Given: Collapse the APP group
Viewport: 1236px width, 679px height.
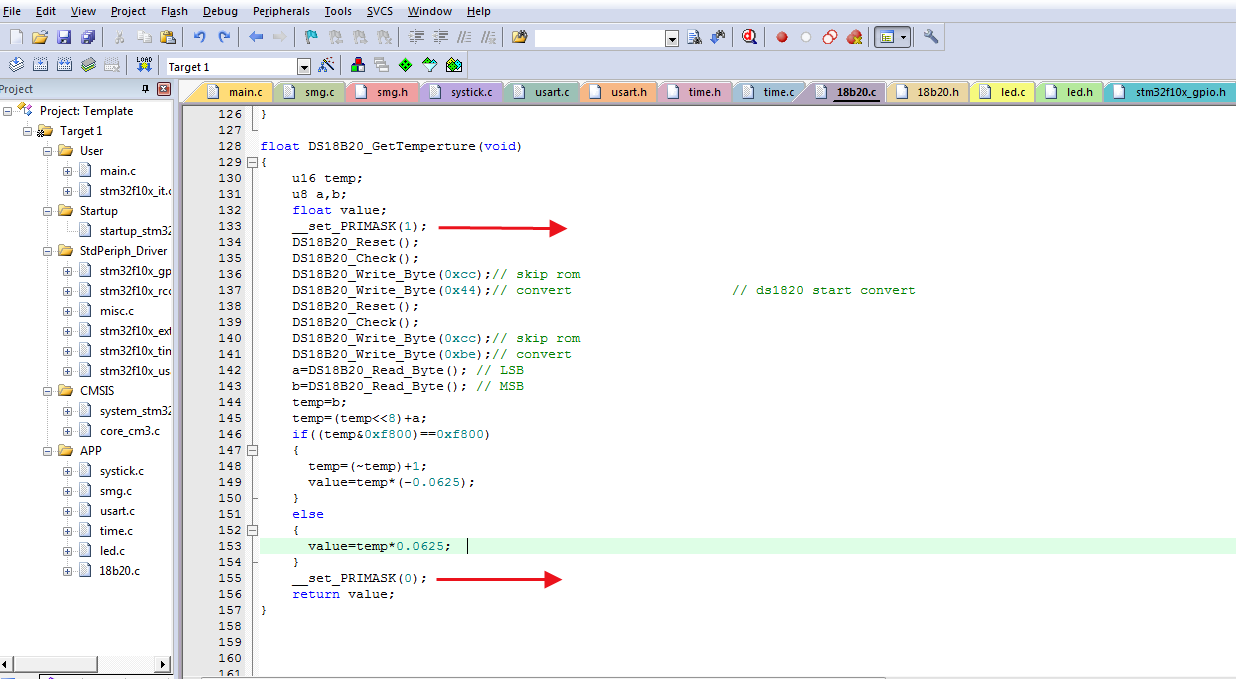Looking at the screenshot, I should pyautogui.click(x=47, y=451).
